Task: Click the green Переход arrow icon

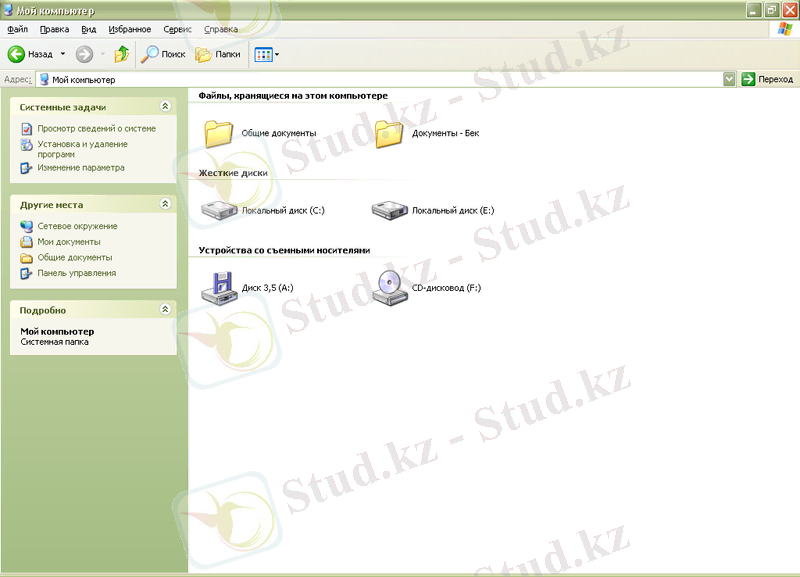Action: click(748, 79)
